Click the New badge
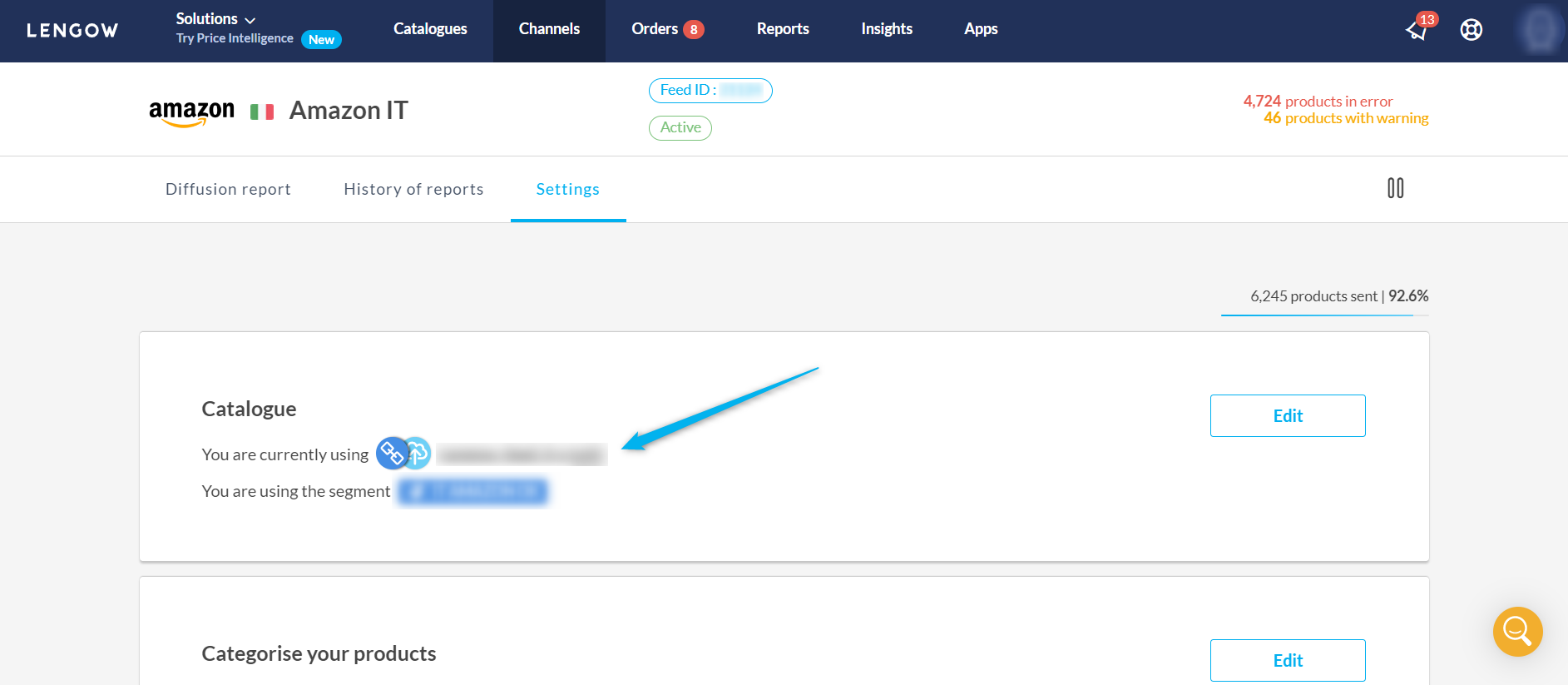 (x=321, y=39)
